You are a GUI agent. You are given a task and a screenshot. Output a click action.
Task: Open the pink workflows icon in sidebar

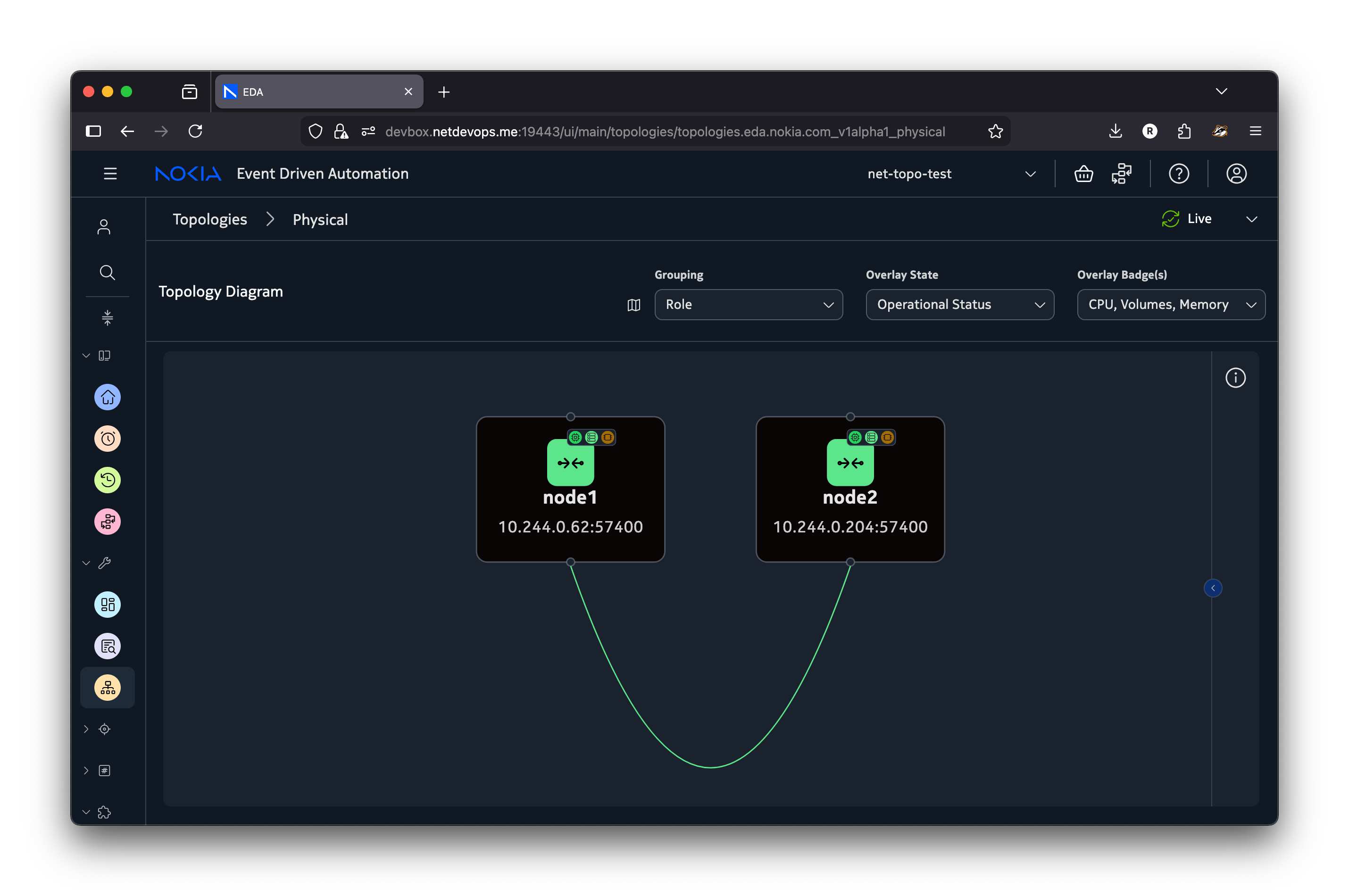(108, 522)
